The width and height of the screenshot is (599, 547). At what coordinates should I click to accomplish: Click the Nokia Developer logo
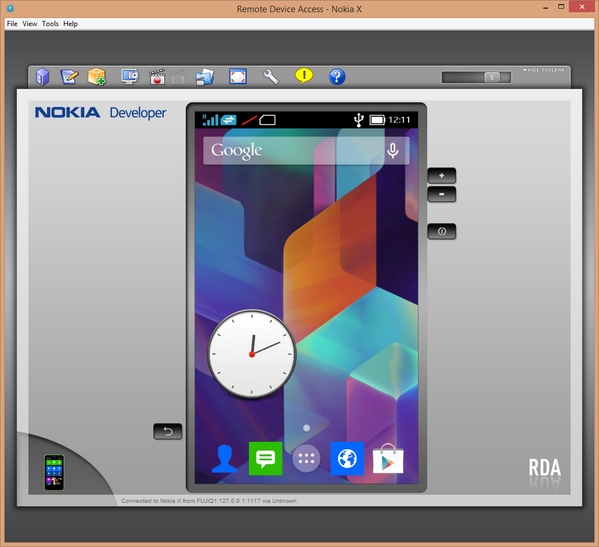click(x=100, y=113)
